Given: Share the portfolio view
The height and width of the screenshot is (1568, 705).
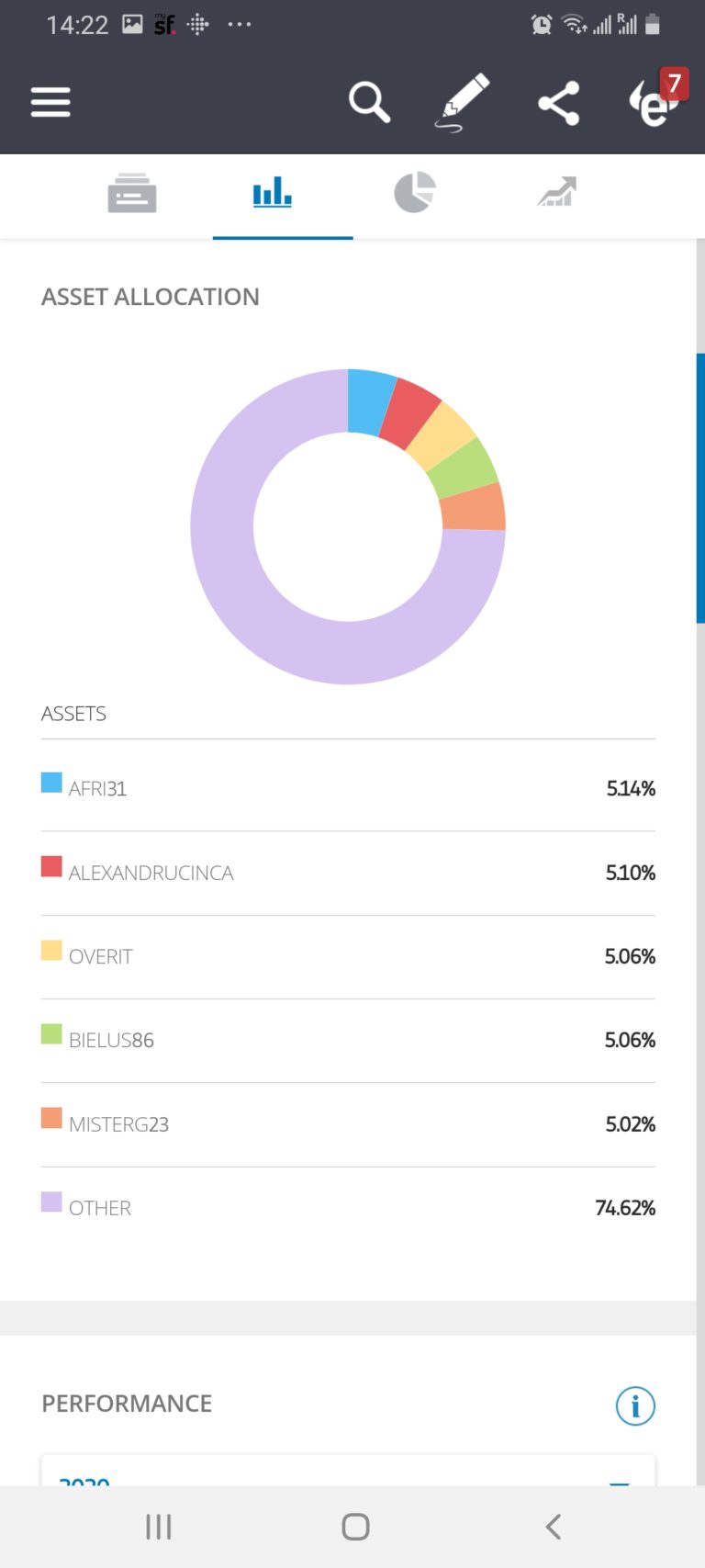Looking at the screenshot, I should 558,102.
